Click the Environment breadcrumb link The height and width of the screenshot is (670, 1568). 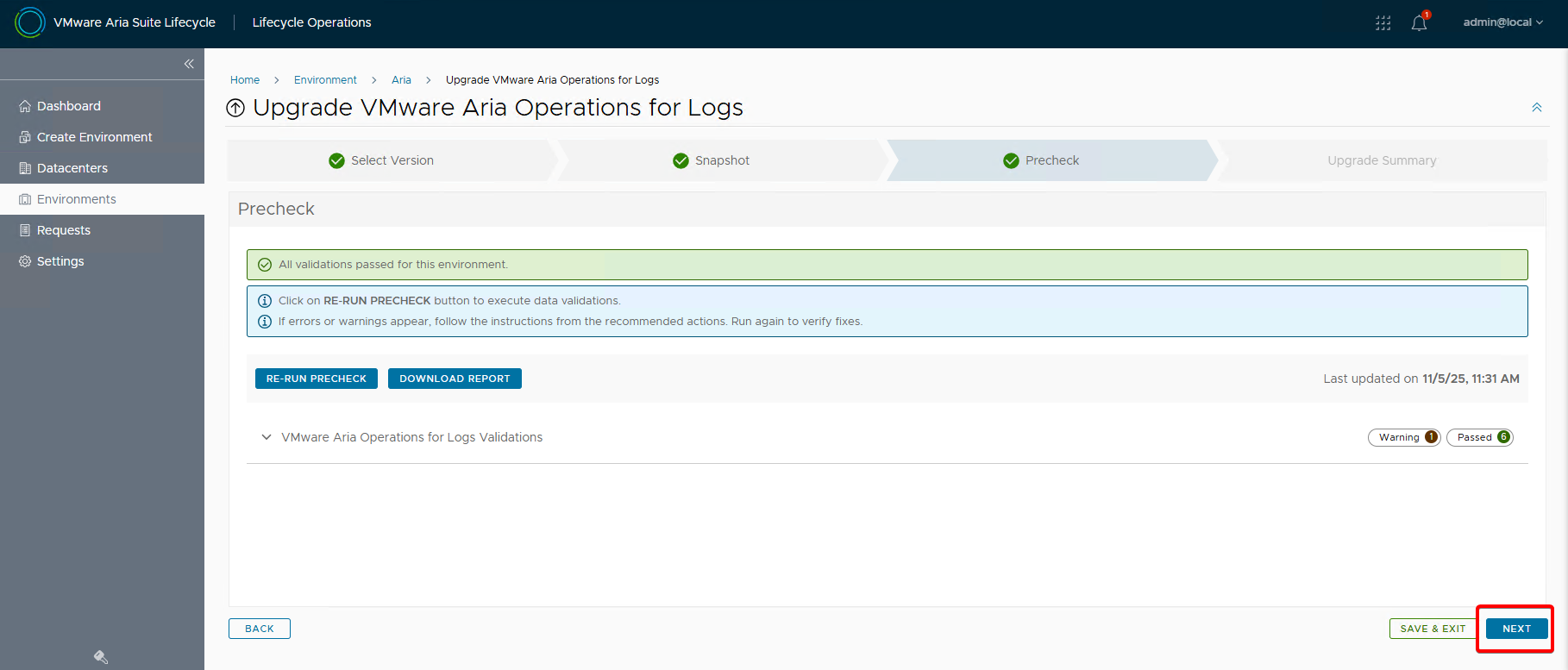[x=325, y=80]
